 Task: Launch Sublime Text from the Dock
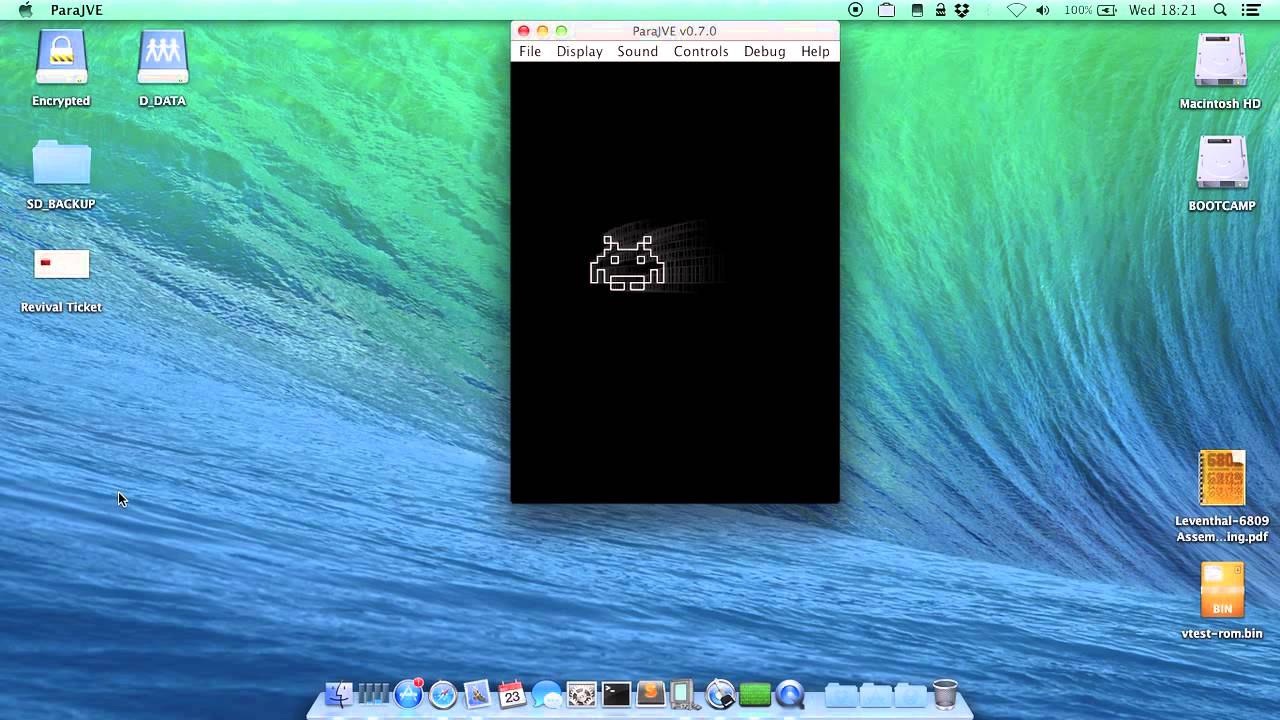tap(651, 693)
